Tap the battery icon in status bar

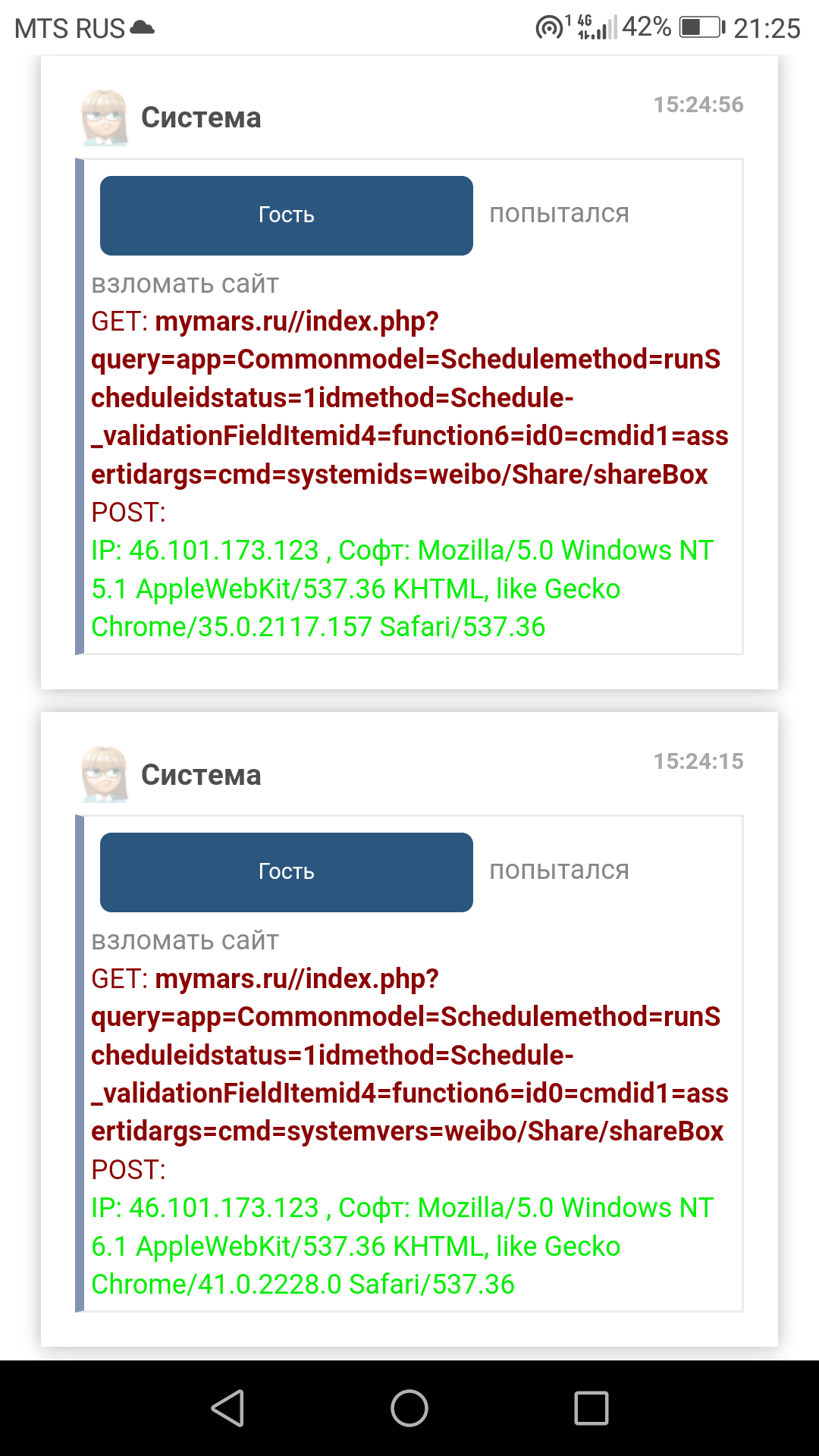[702, 28]
